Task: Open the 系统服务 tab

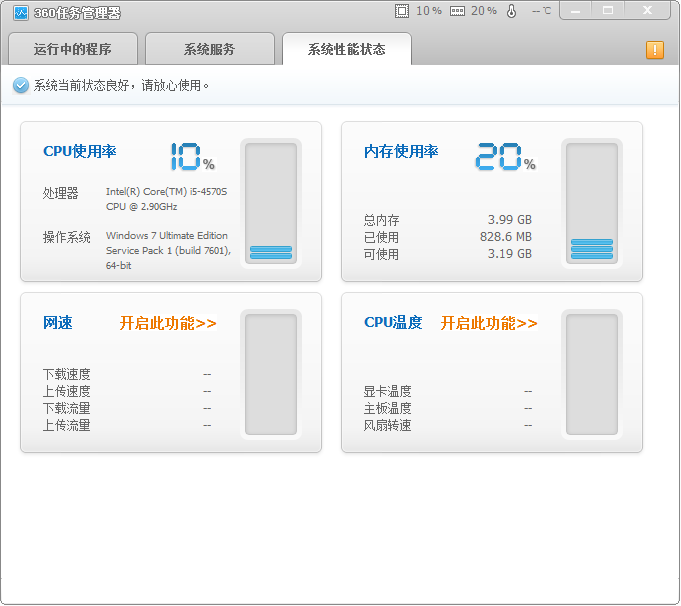Action: click(209, 49)
